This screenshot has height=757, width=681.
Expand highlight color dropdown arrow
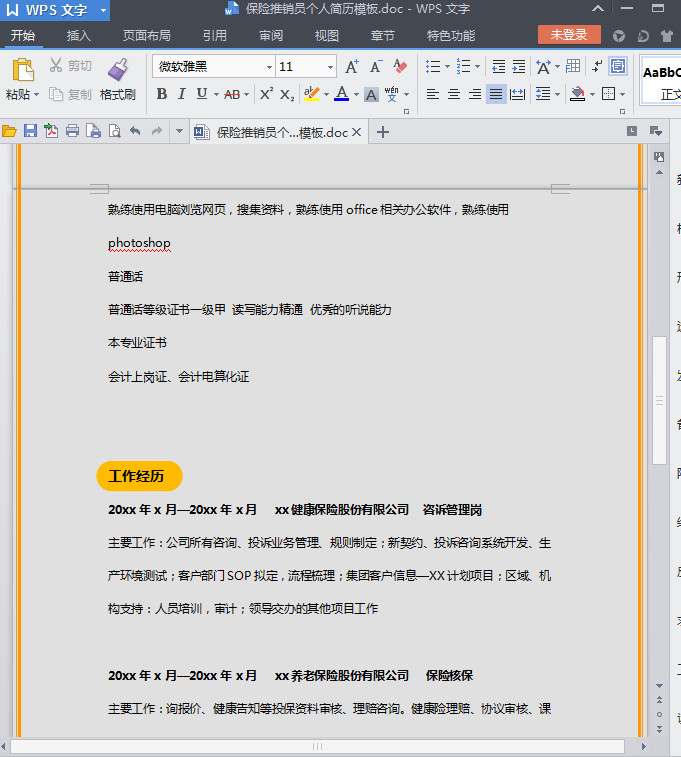click(x=326, y=94)
